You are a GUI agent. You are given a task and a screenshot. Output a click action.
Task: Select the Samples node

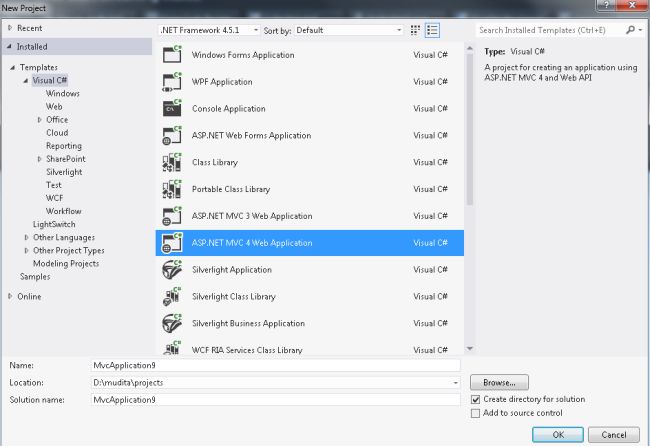[x=35, y=276]
